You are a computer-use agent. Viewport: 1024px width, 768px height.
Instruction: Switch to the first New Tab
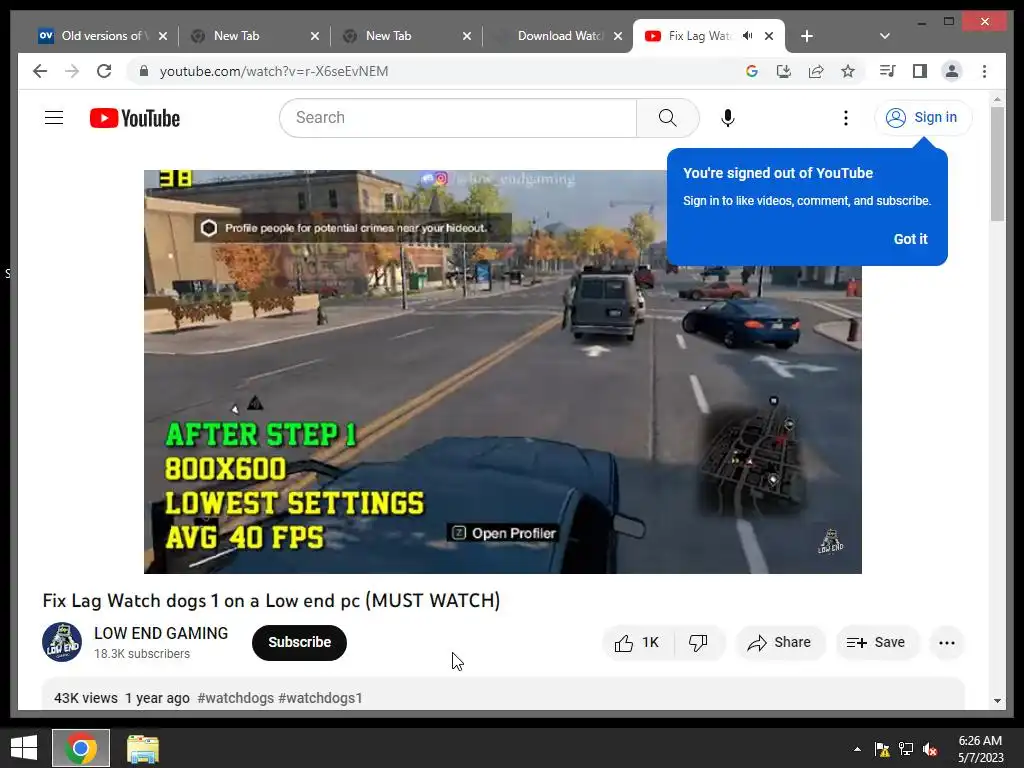(x=251, y=36)
